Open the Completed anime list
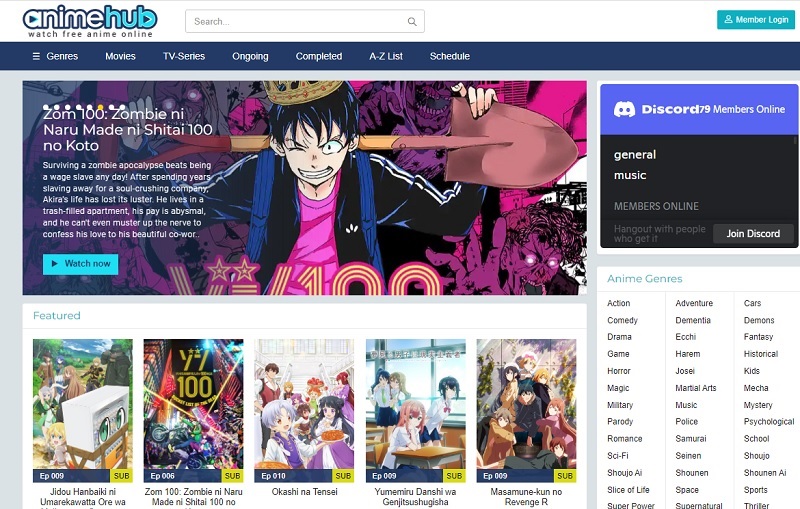This screenshot has height=509, width=800. 319,56
